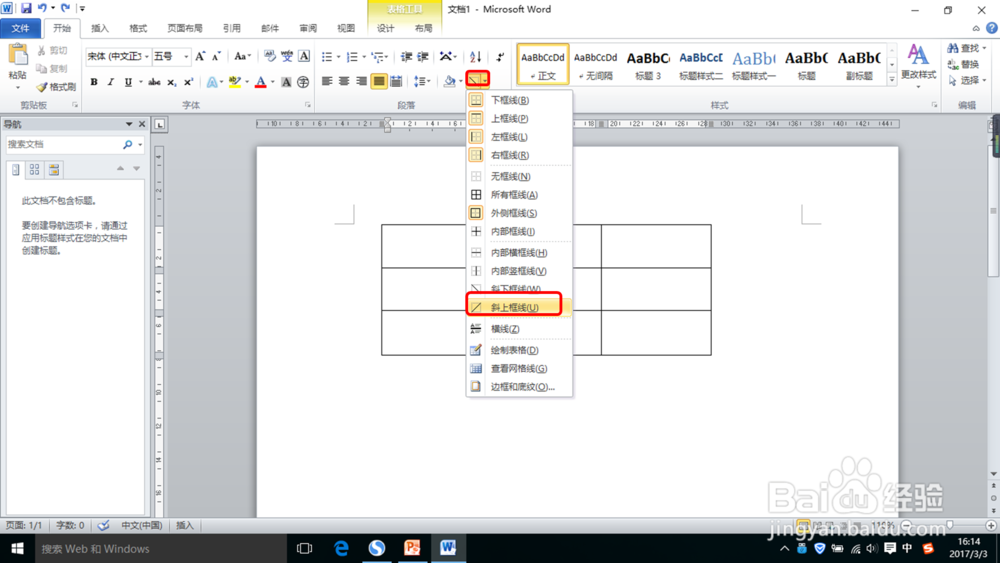
Task: Click the Replace (替换) button
Action: pyautogui.click(x=964, y=64)
